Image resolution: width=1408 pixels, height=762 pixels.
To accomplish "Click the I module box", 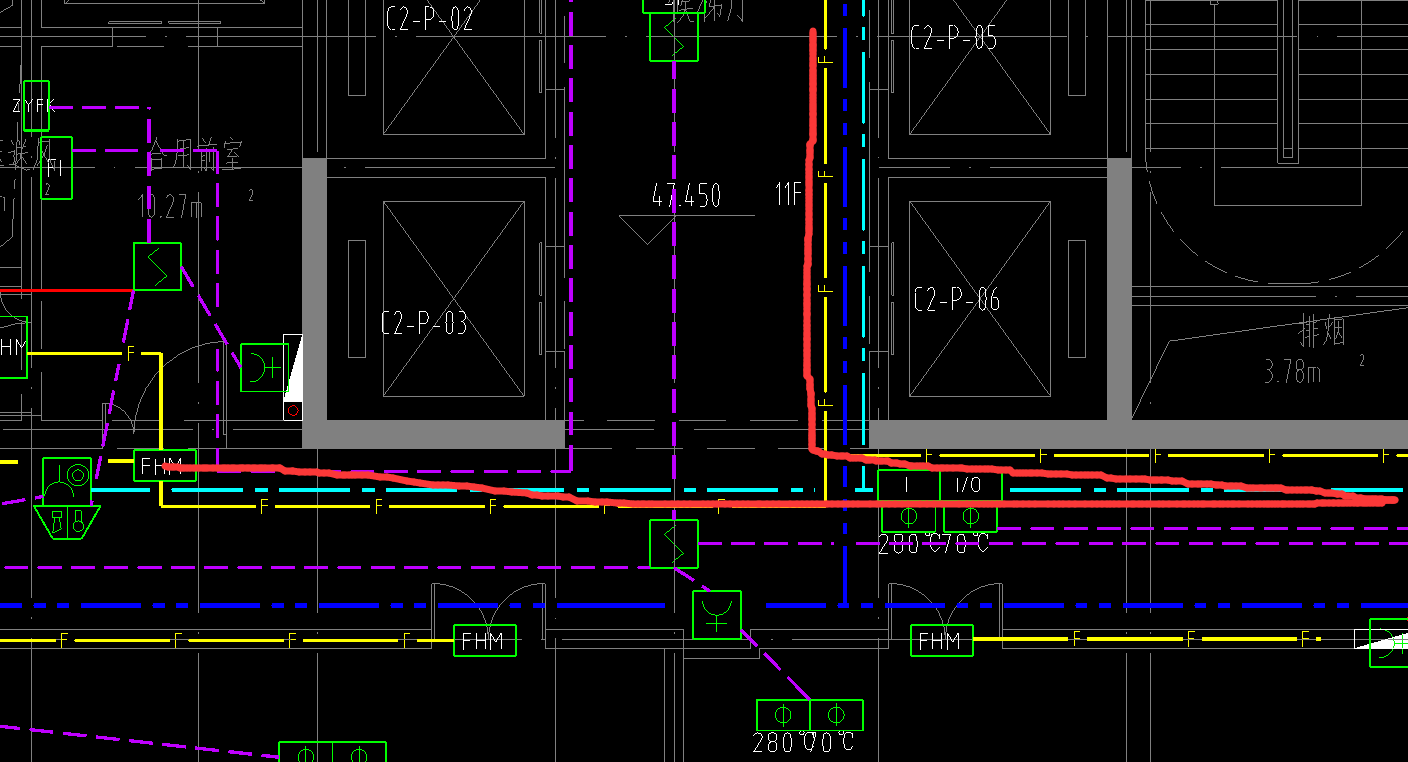I will point(909,486).
